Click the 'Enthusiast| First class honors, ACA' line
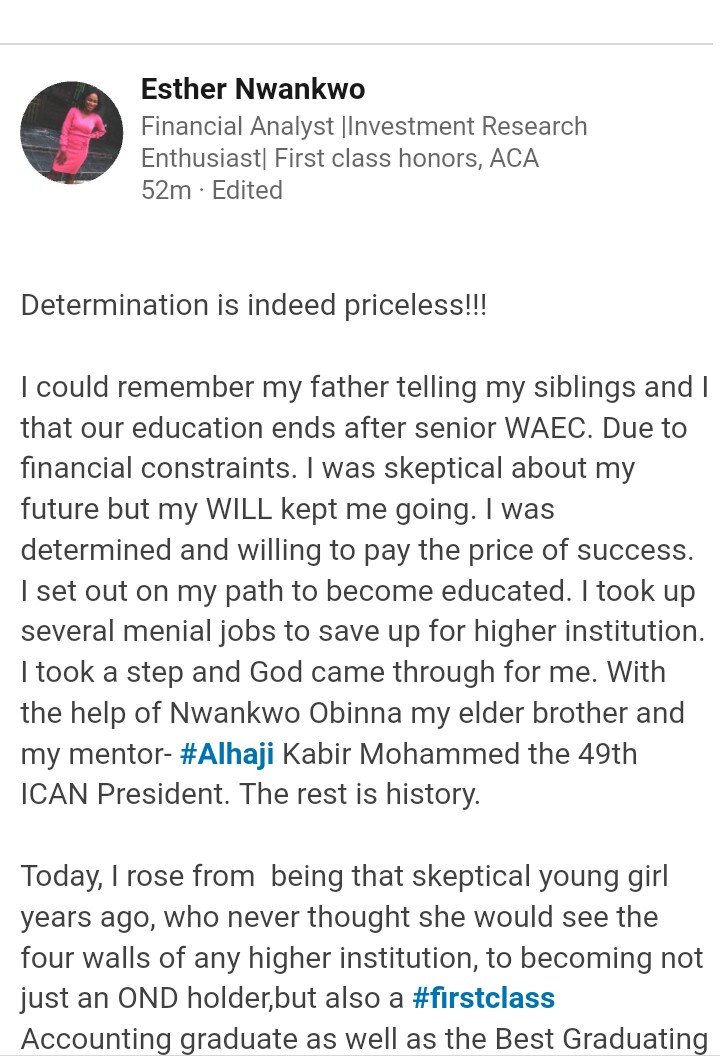720x1059 pixels. [340, 158]
